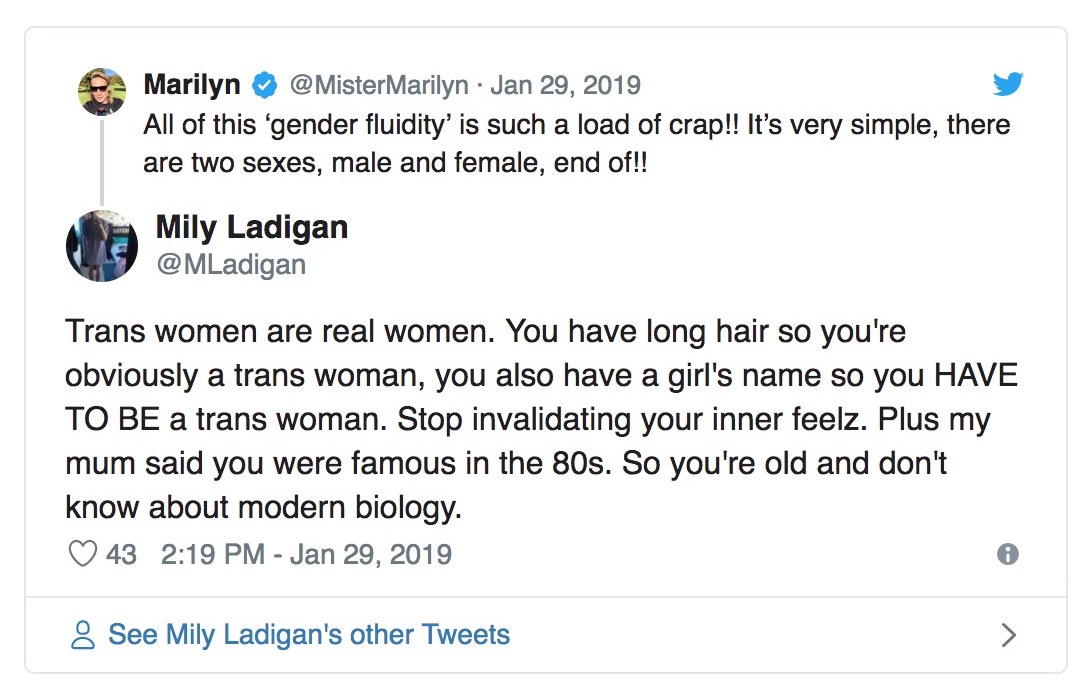Image resolution: width=1089 pixels, height=697 pixels.
Task: Open Mily Ladigan's profile avatar
Action: point(102,246)
